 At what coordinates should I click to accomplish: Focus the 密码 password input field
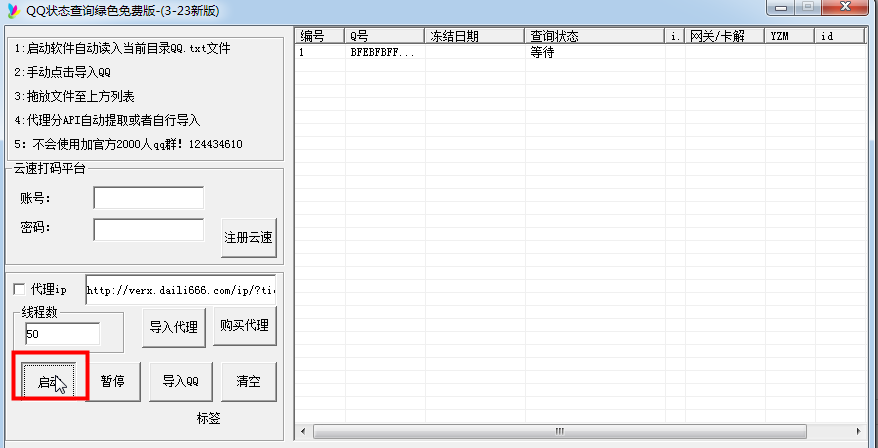point(149,230)
